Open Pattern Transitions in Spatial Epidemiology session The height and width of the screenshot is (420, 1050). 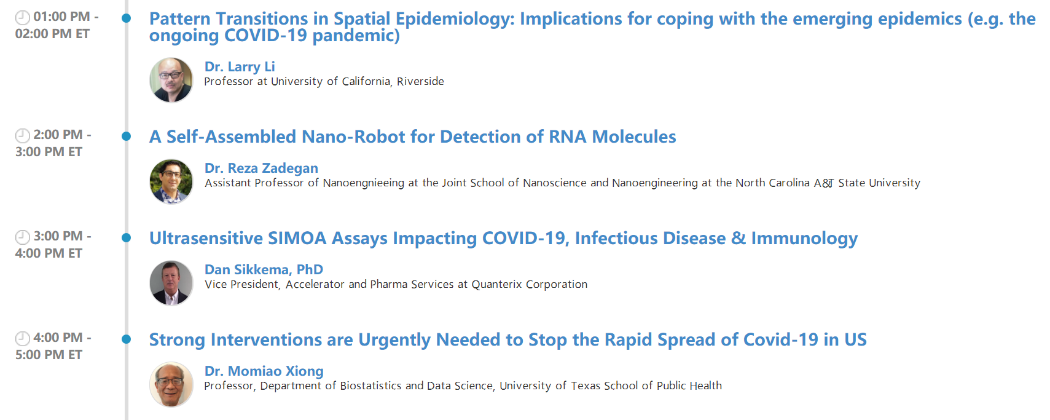tap(592, 27)
